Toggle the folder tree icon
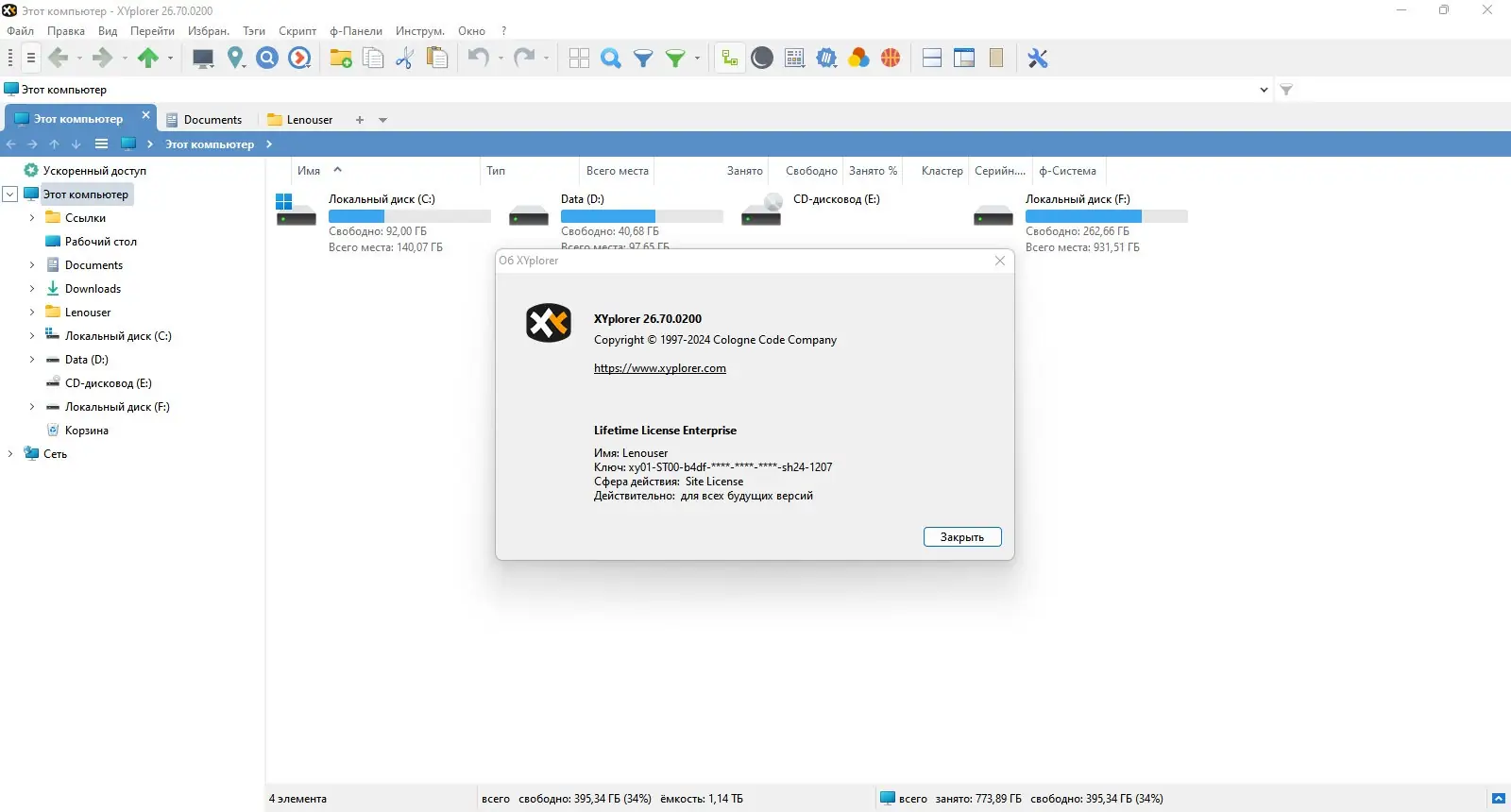Image resolution: width=1511 pixels, height=812 pixels. 729,59
